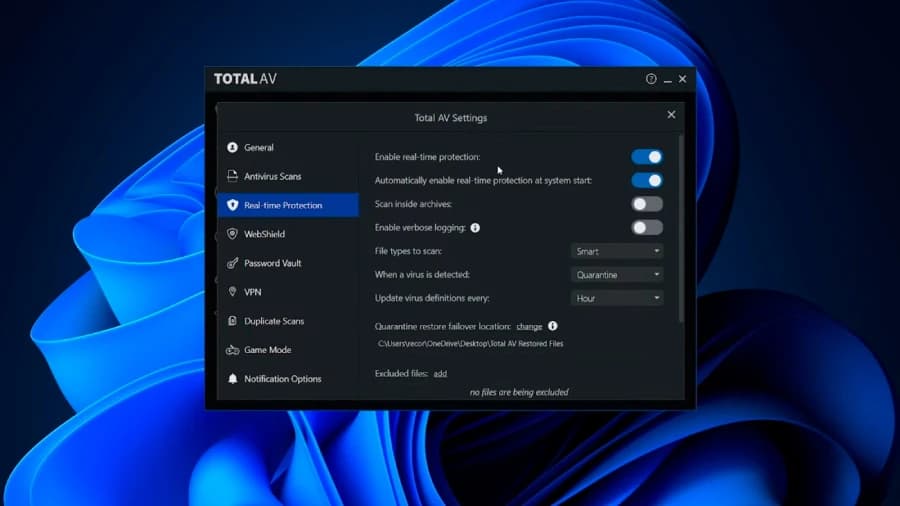Screen dimensions: 900x506
Task: Open the General settings section
Action: [x=288, y=147]
